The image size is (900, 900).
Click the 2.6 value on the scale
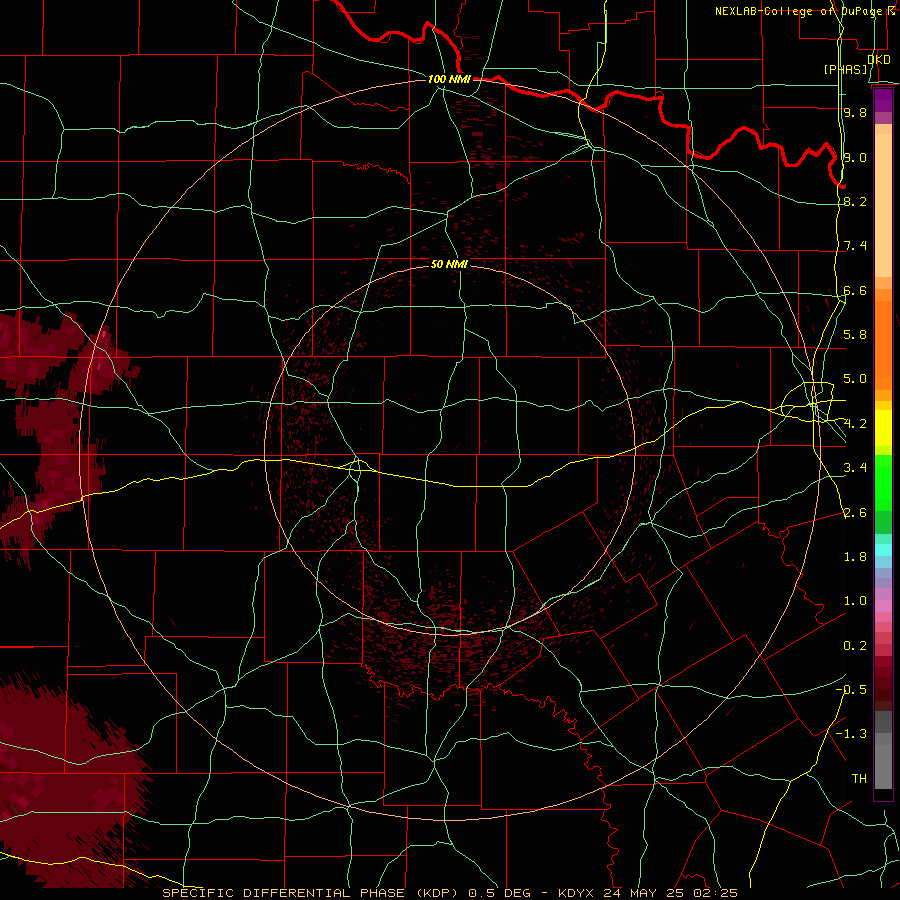pyautogui.click(x=855, y=513)
